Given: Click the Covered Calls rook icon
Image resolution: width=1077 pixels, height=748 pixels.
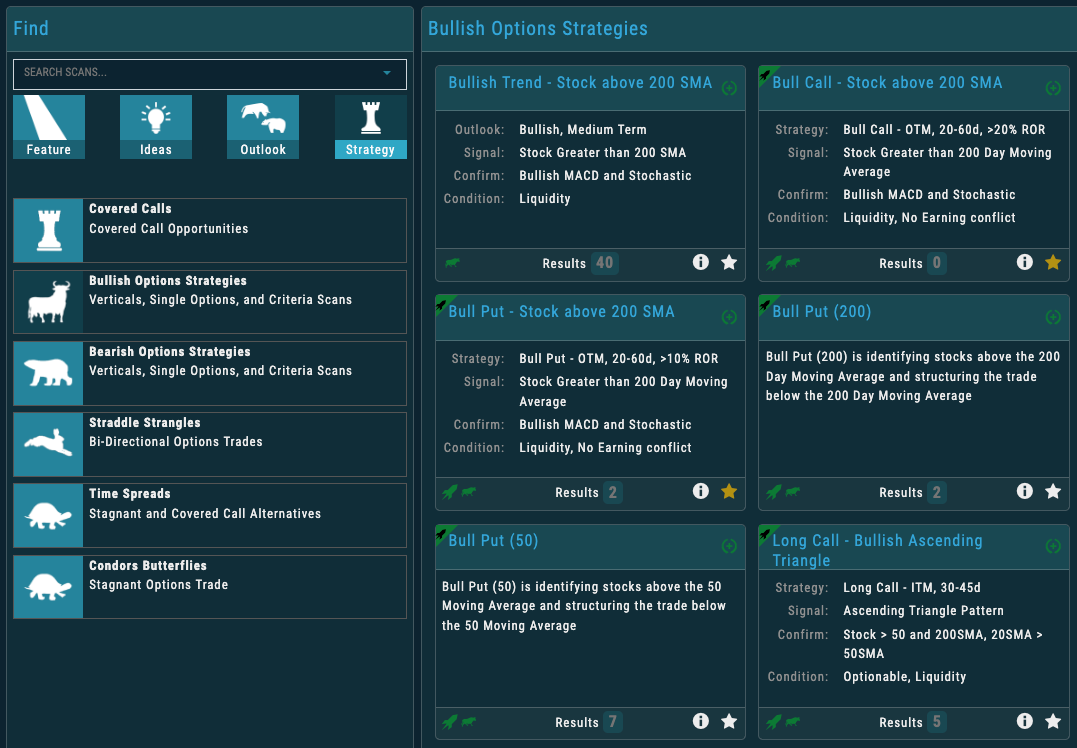Looking at the screenshot, I should click(49, 230).
